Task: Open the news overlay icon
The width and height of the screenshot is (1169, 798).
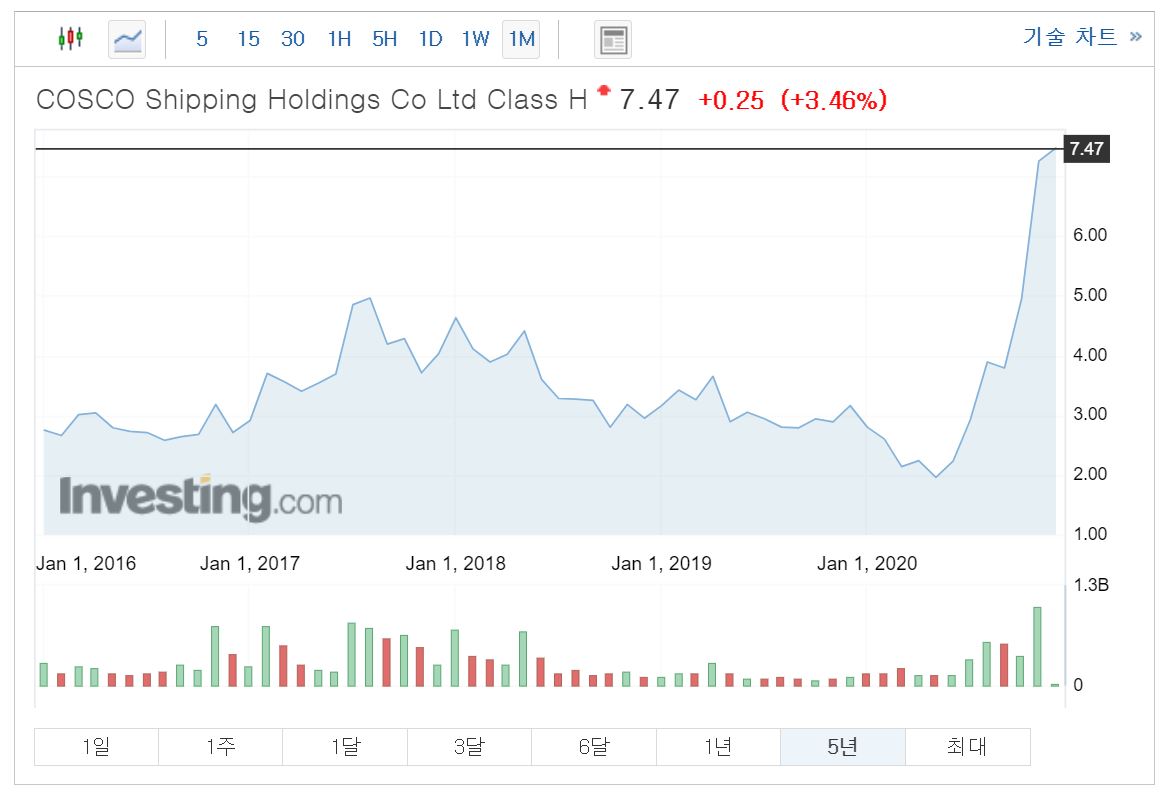Action: point(613,40)
